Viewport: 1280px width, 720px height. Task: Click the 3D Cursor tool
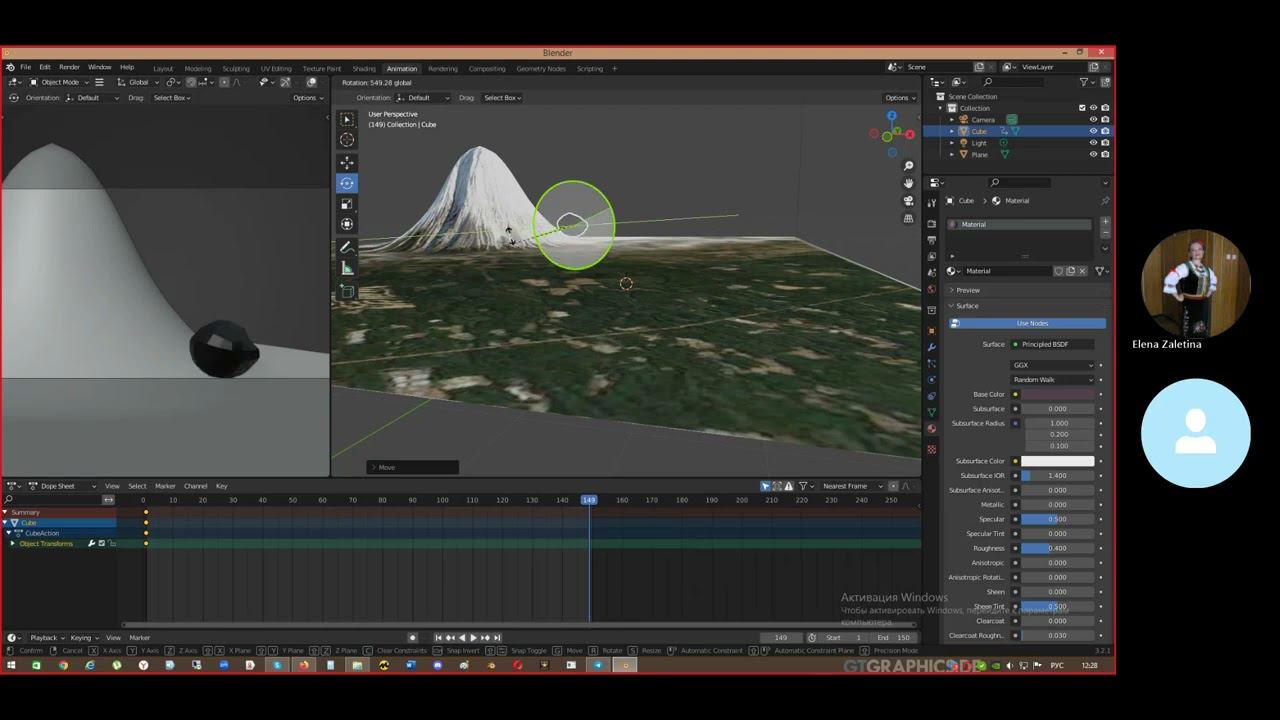[347, 140]
